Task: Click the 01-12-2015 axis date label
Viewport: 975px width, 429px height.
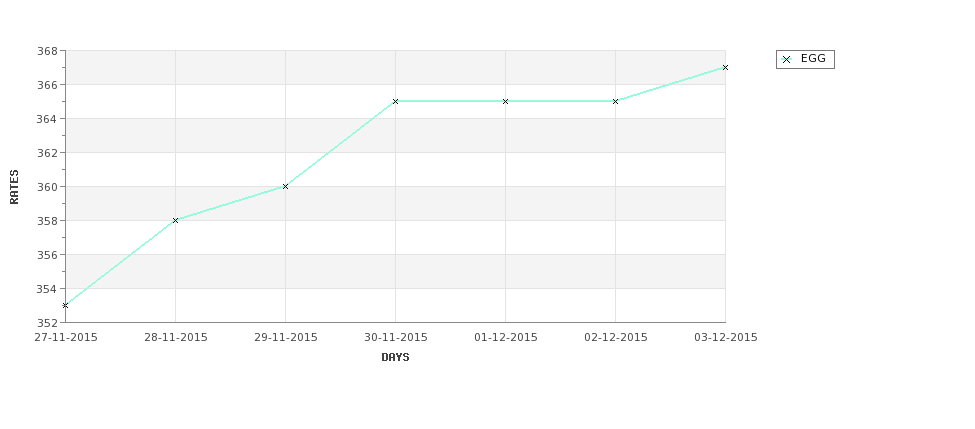Action: coord(506,338)
